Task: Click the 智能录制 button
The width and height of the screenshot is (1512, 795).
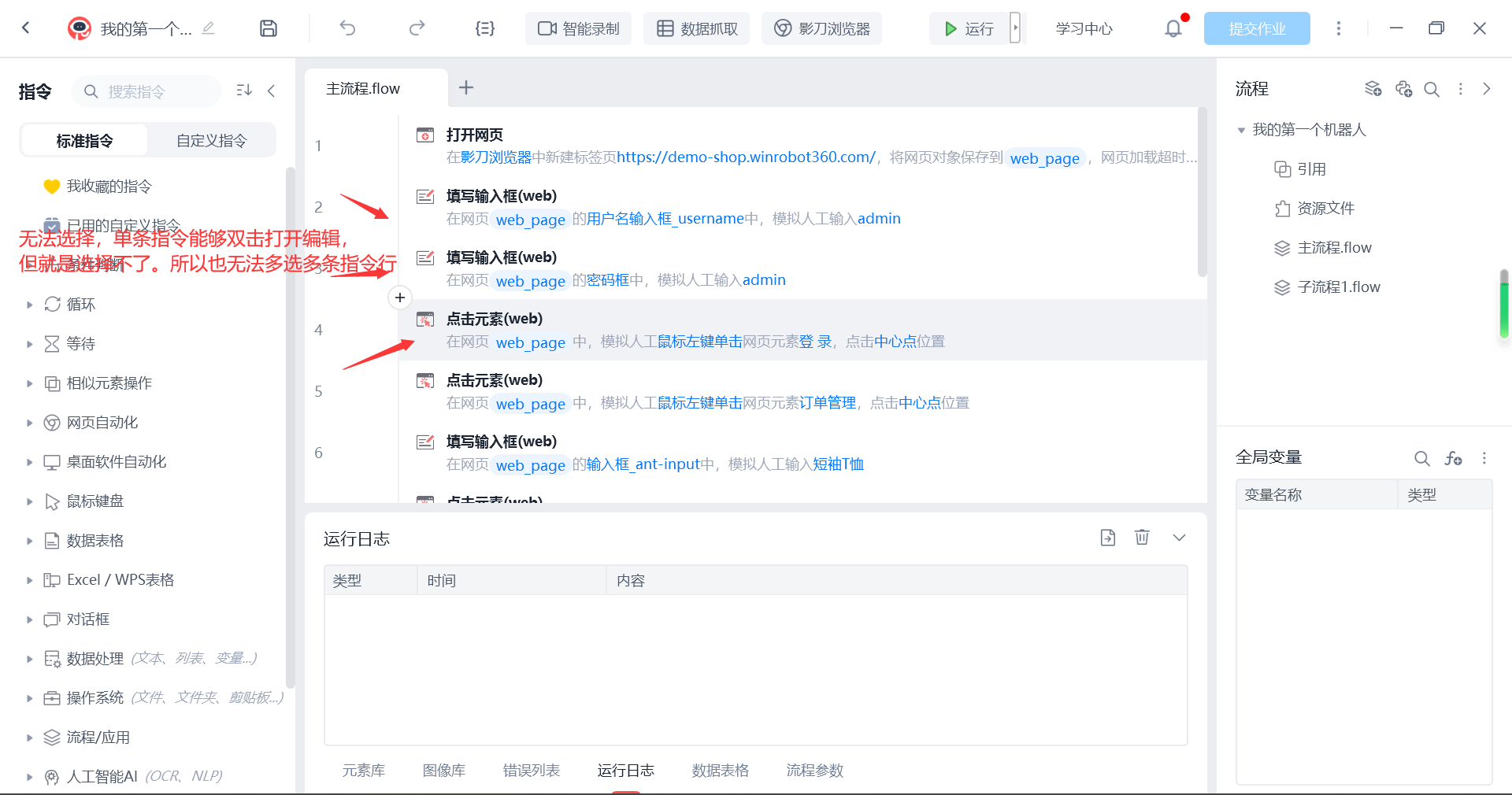Action: [579, 28]
